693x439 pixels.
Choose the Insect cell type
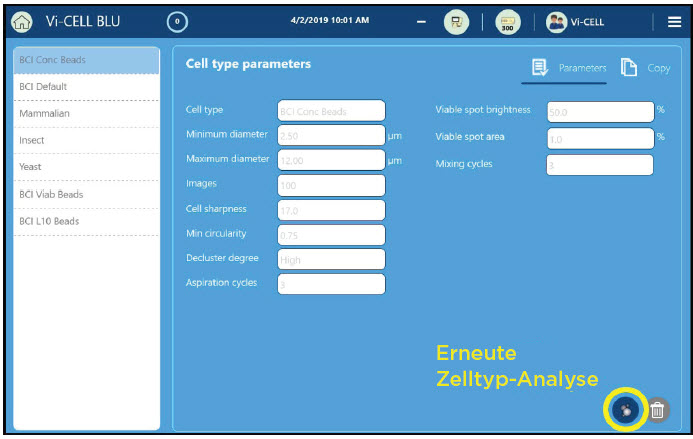point(86,141)
